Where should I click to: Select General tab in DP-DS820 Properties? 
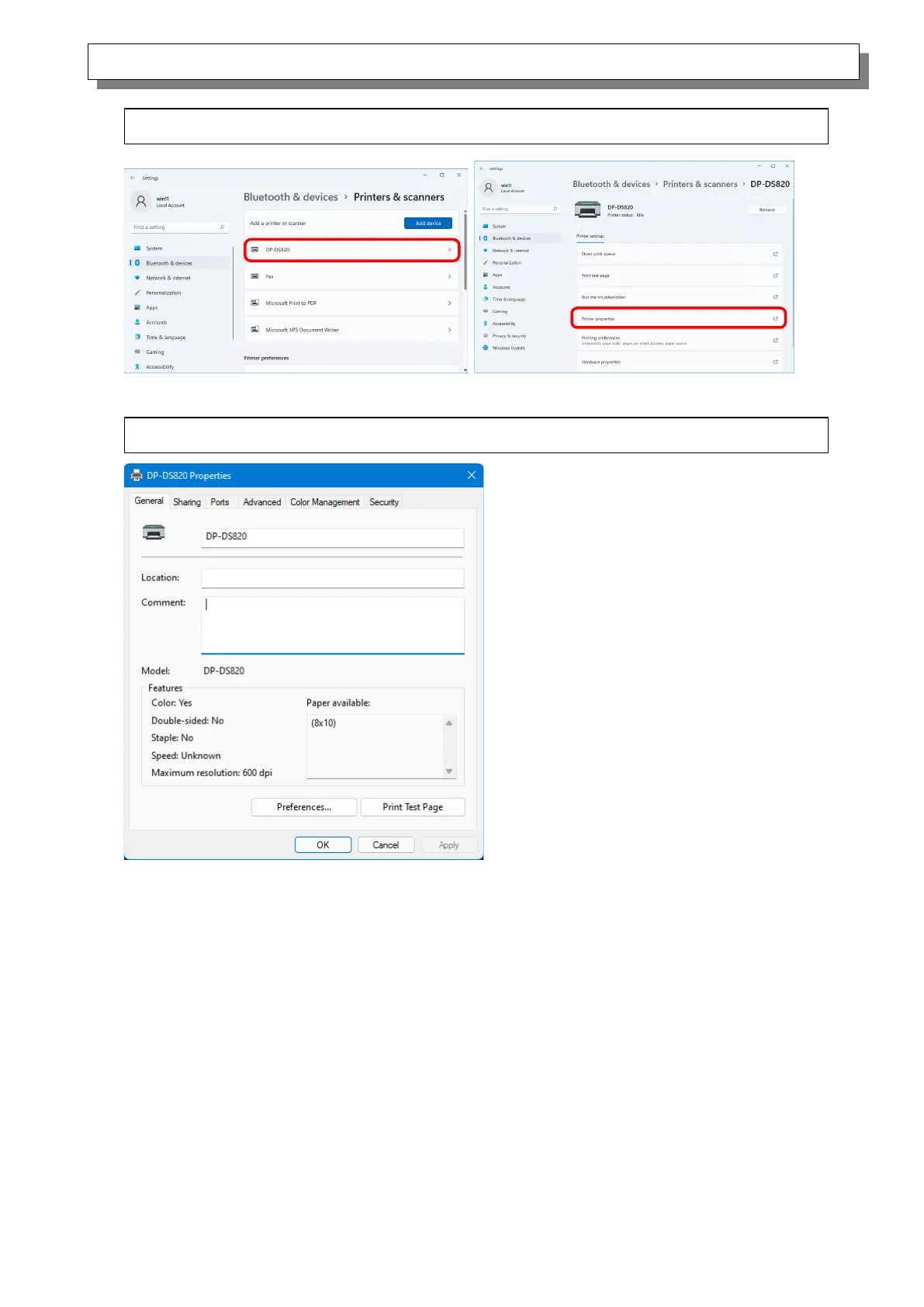[149, 501]
